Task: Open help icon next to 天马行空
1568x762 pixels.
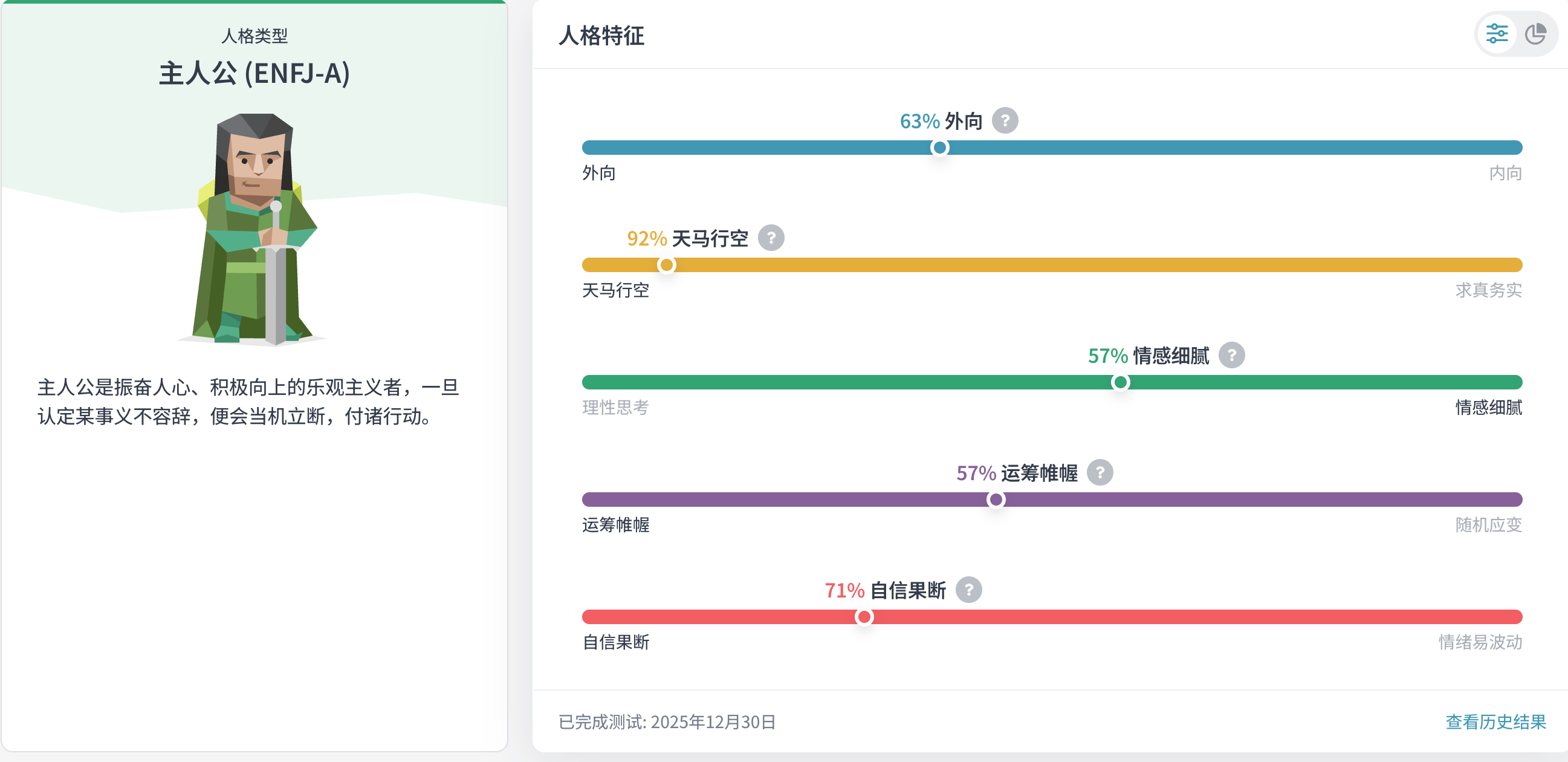Action: tap(771, 238)
